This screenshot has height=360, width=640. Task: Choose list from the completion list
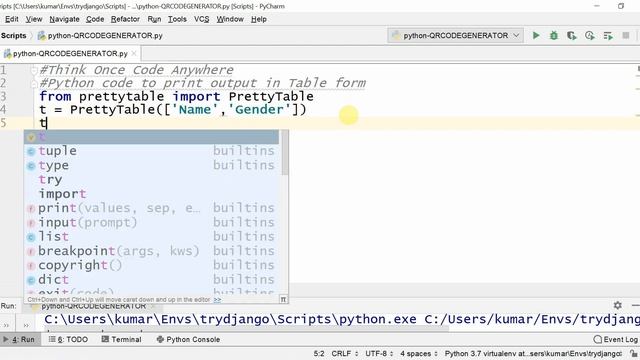point(151,237)
